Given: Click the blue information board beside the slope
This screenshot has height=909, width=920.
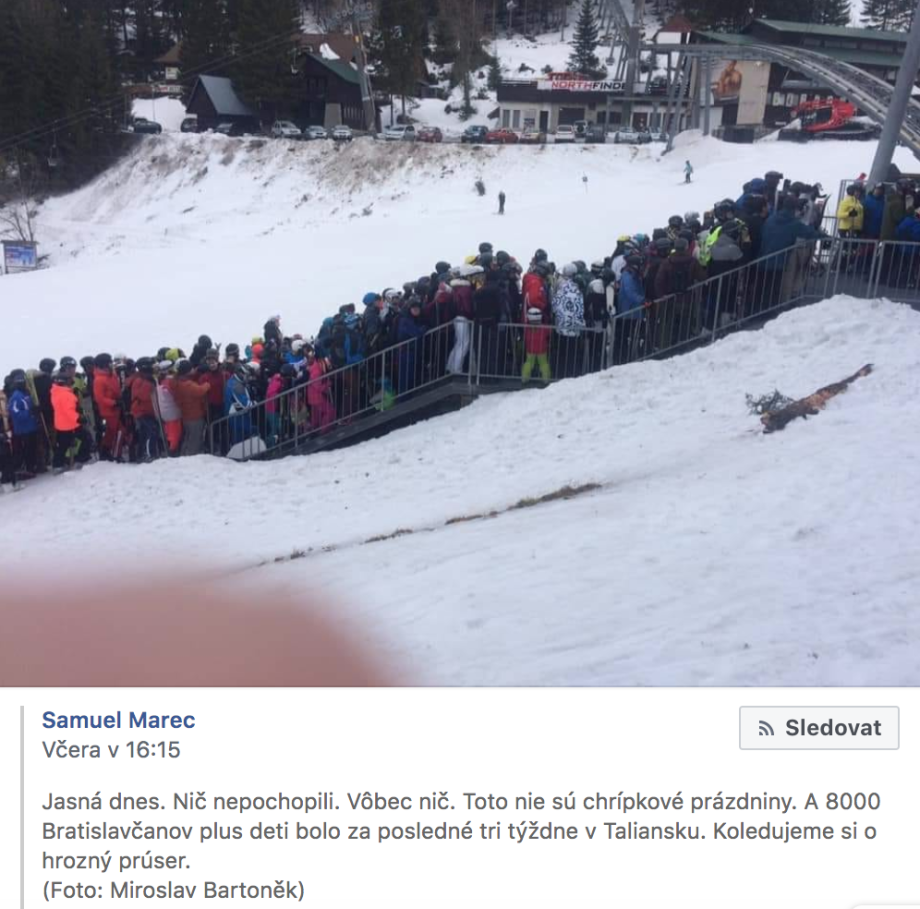Looking at the screenshot, I should [x=18, y=256].
